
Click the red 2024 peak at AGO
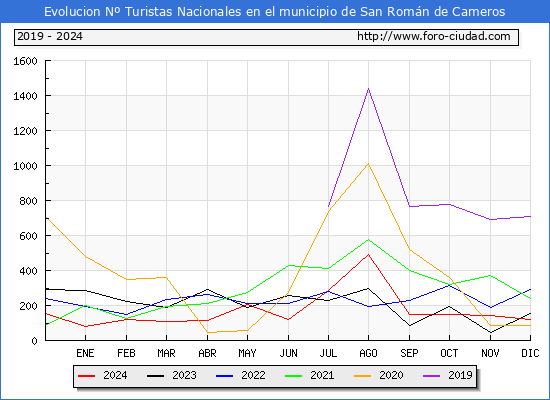point(368,255)
